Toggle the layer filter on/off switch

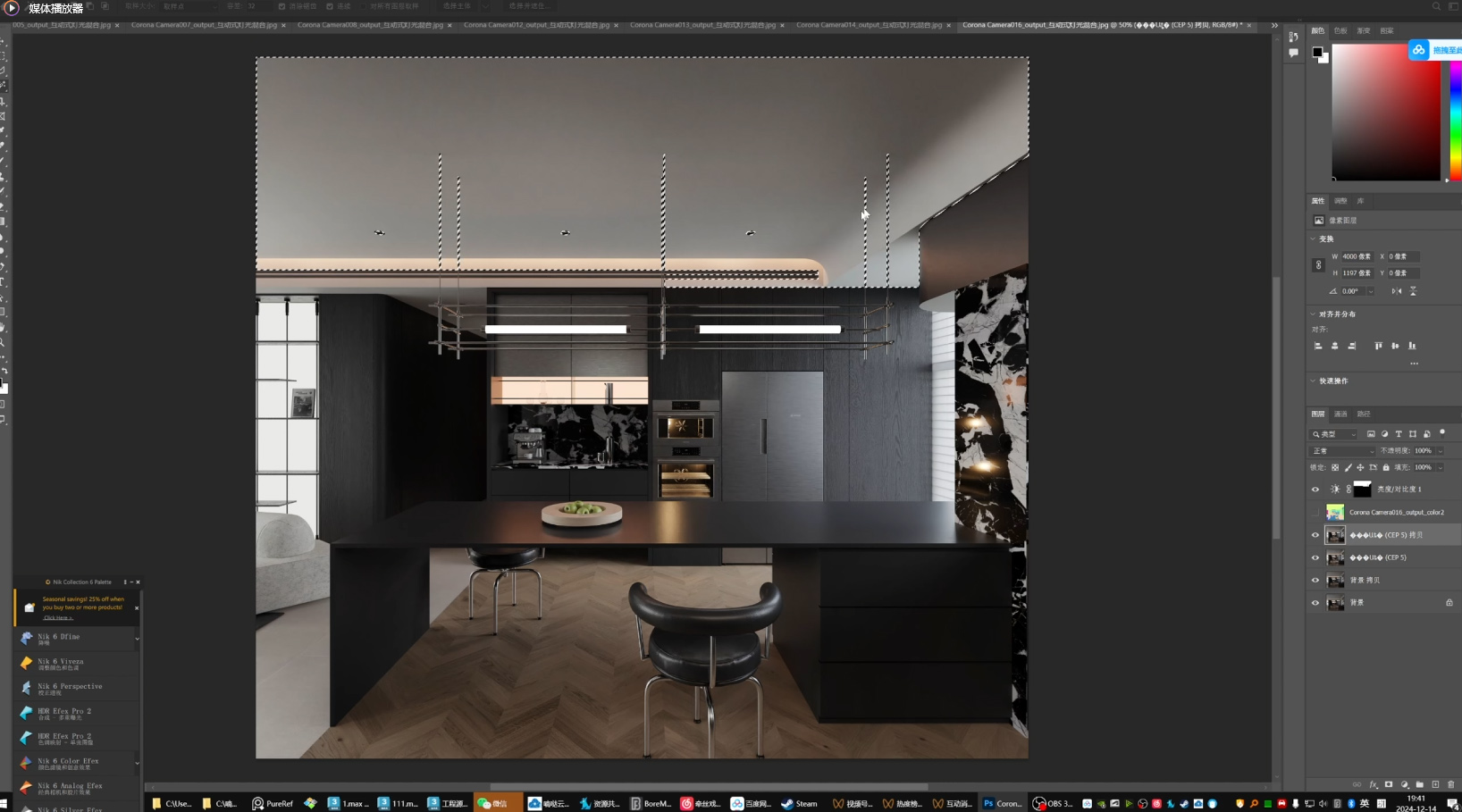point(1442,432)
